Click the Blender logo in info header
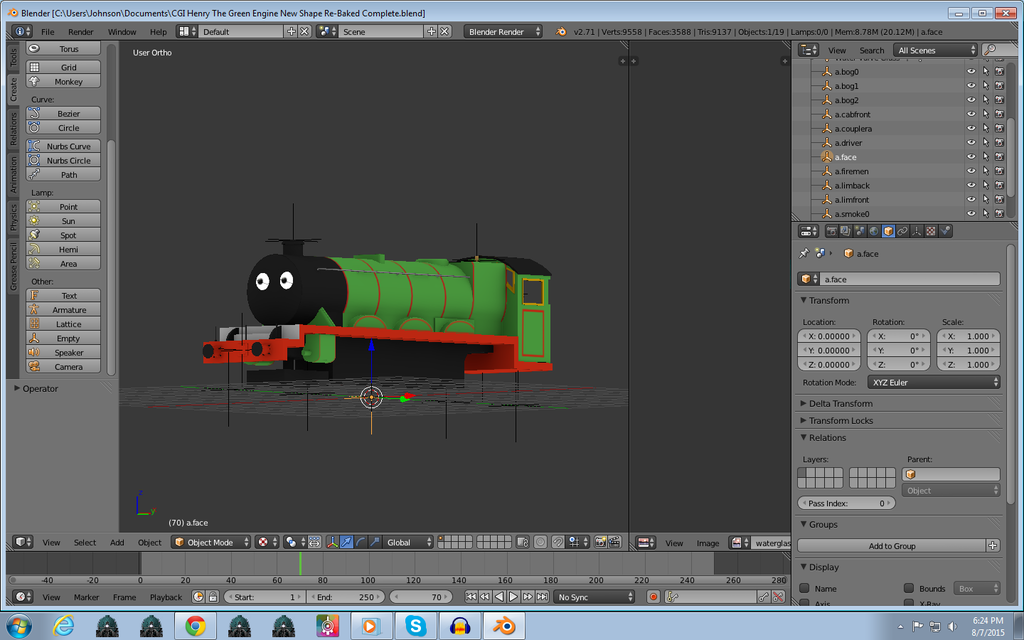1024x640 pixels. (560, 31)
